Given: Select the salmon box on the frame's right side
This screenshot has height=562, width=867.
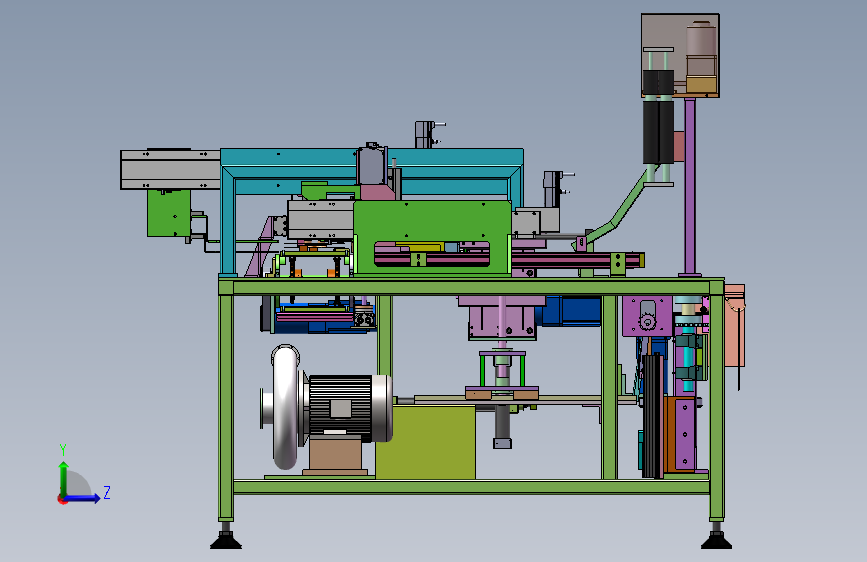Looking at the screenshot, I should [x=735, y=325].
